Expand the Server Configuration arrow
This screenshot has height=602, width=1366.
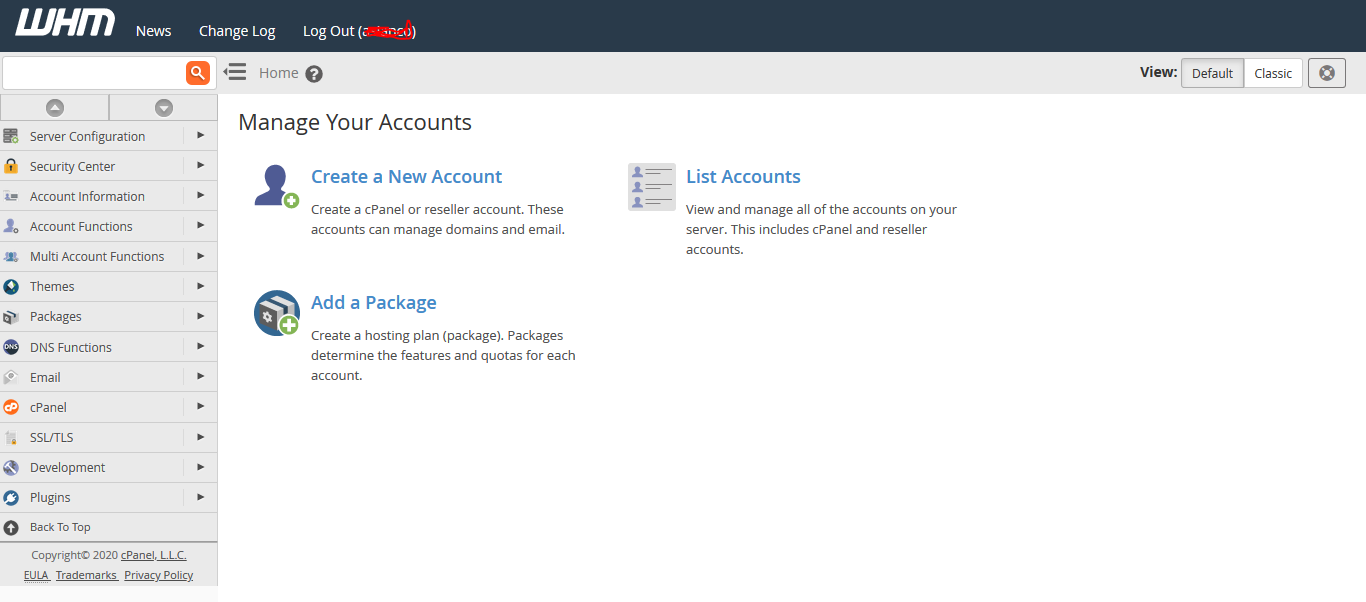(x=200, y=135)
